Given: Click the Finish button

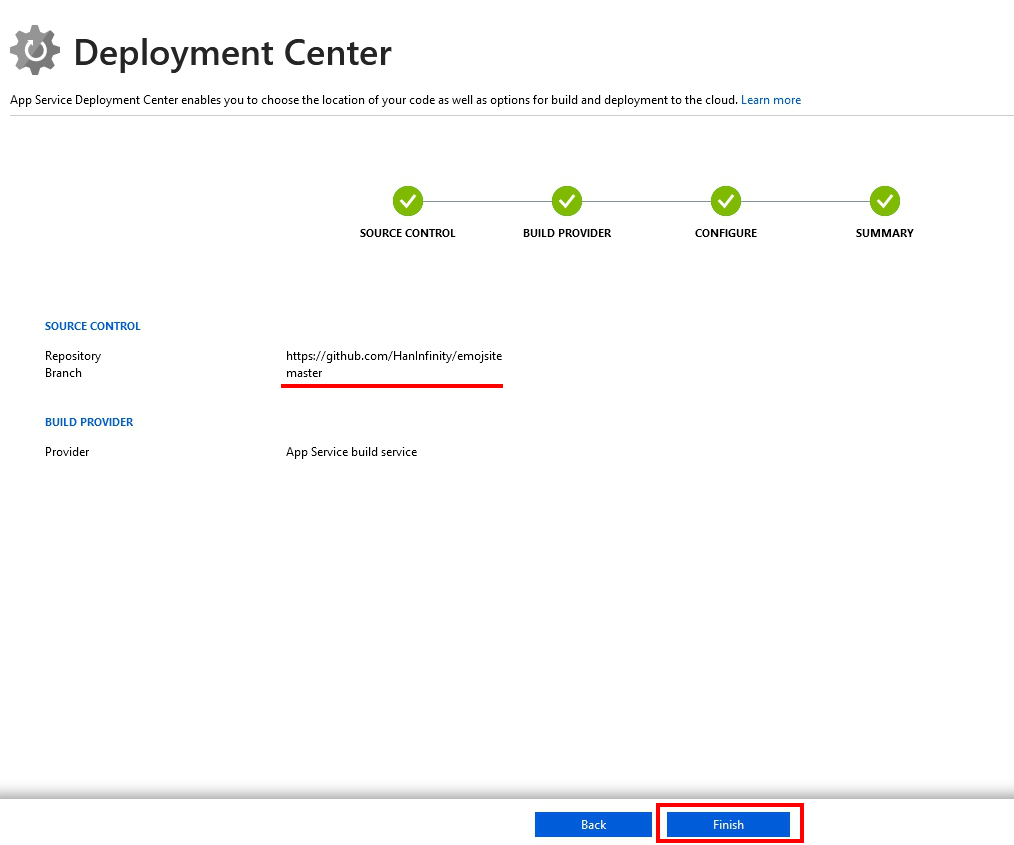Looking at the screenshot, I should 728,824.
